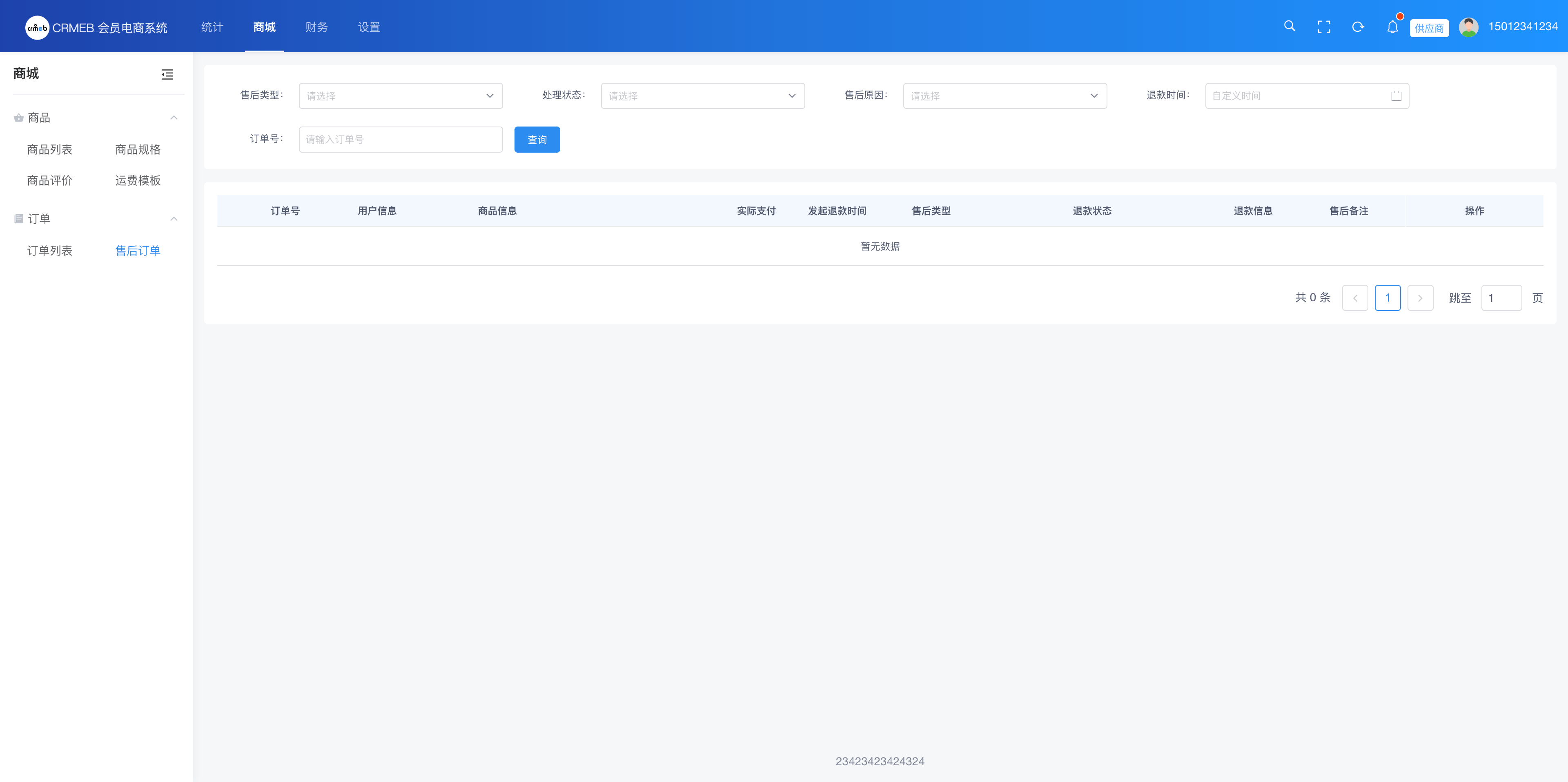Click the user avatar picture

1468,27
